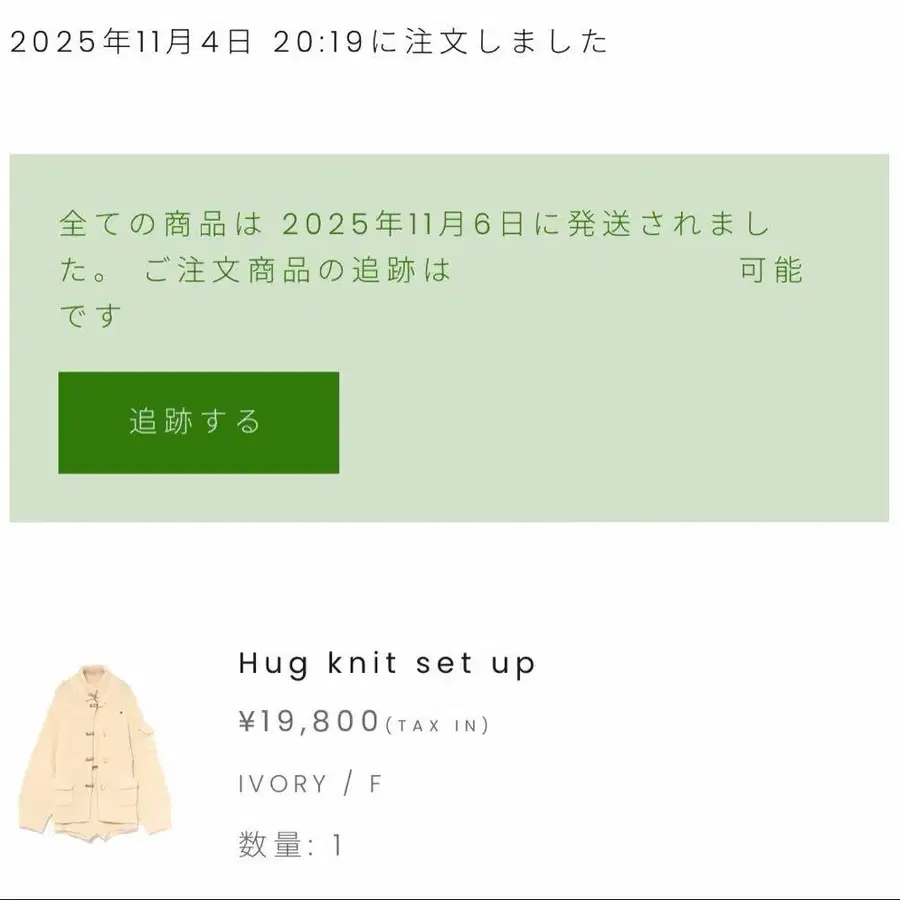Click the ご注文商品の追跡は text

[297, 270]
